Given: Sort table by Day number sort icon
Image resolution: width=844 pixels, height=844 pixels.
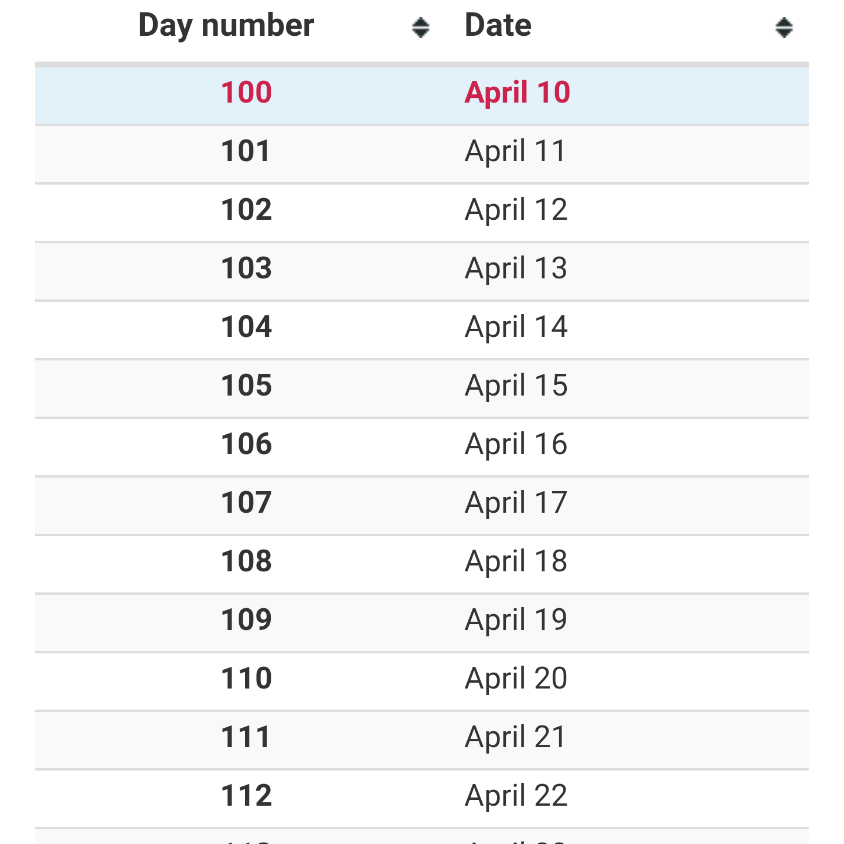Looking at the screenshot, I should point(420,27).
